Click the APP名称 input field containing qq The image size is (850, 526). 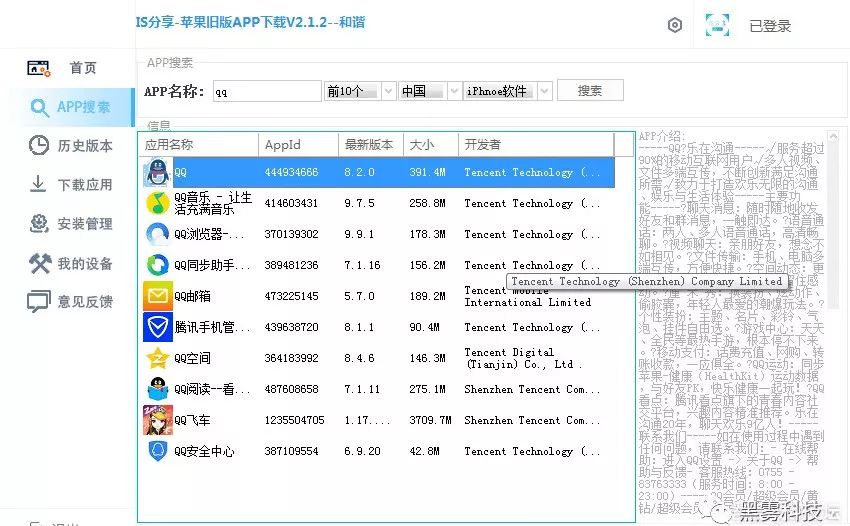pos(267,91)
